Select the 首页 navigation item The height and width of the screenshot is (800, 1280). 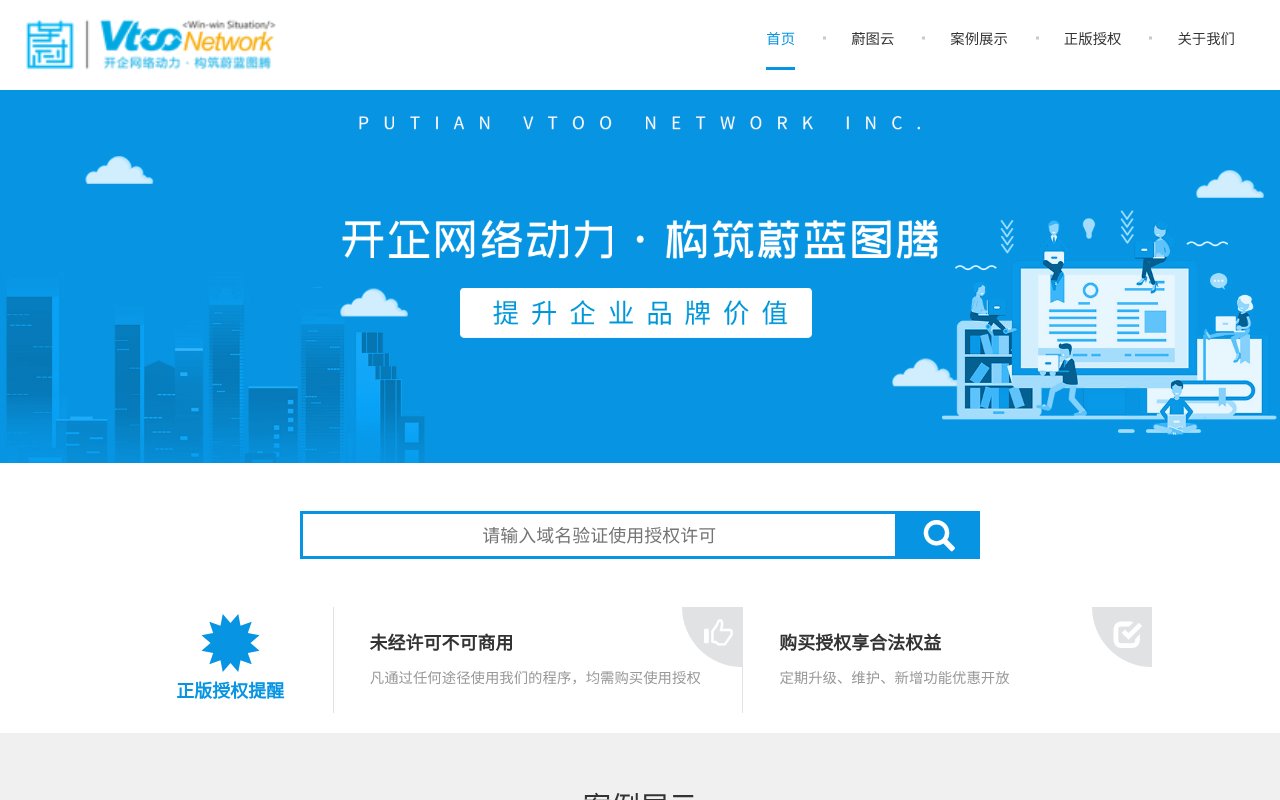coord(780,38)
